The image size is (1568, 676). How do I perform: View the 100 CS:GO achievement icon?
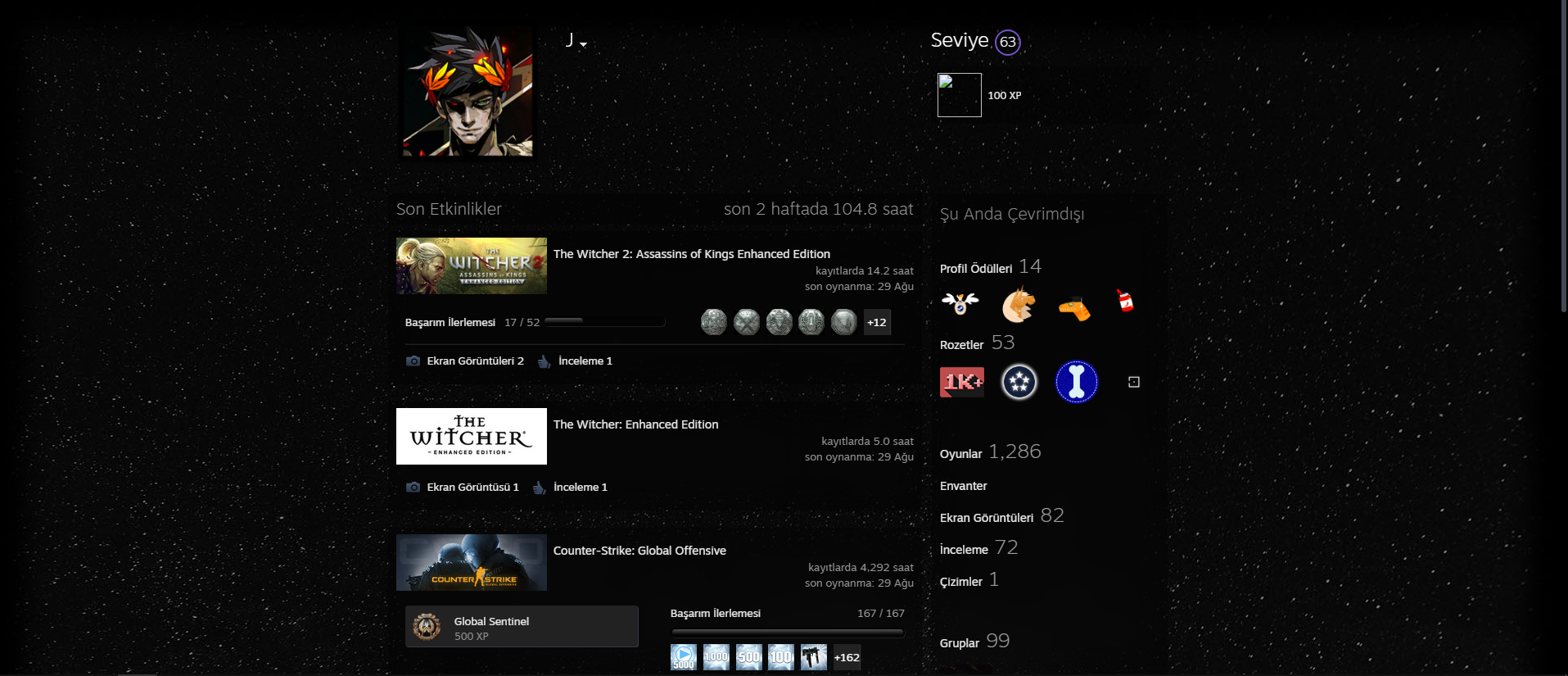[x=781, y=657]
